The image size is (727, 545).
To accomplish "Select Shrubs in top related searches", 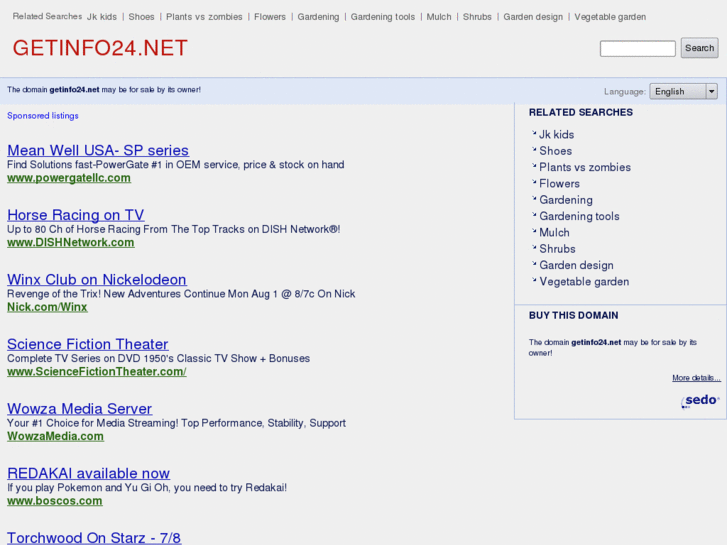I will click(477, 17).
